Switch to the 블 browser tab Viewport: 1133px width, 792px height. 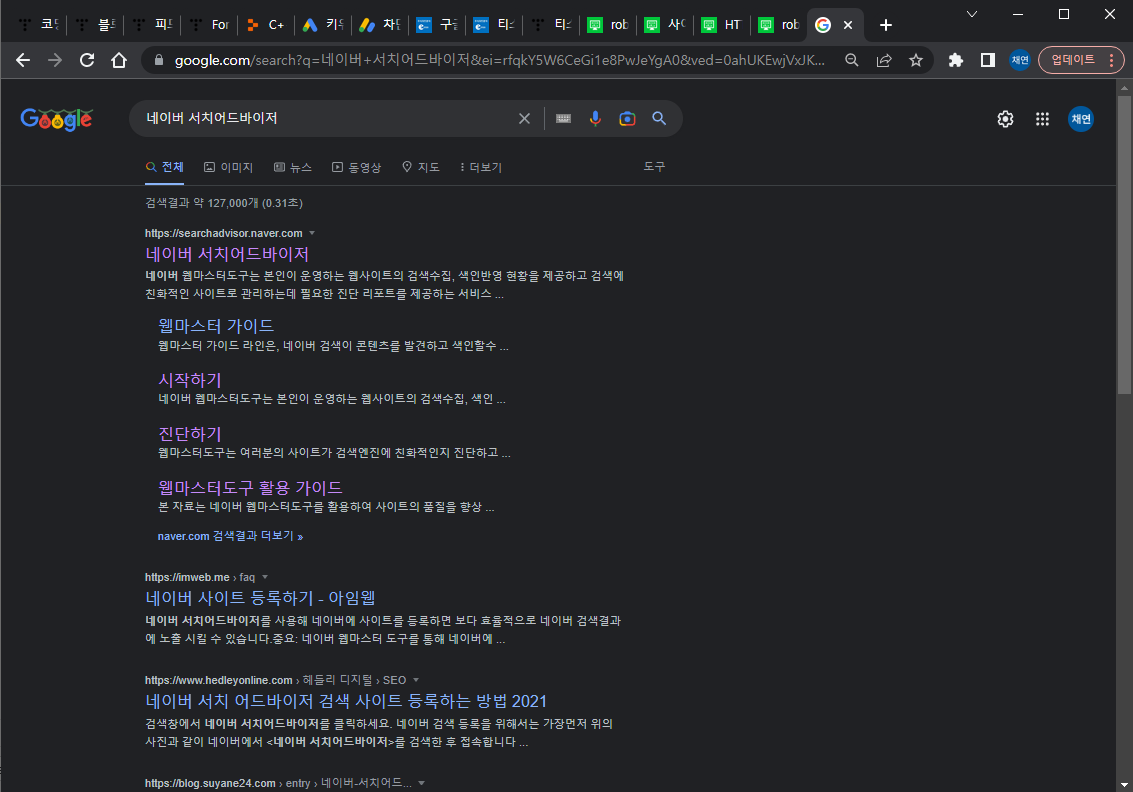95,25
